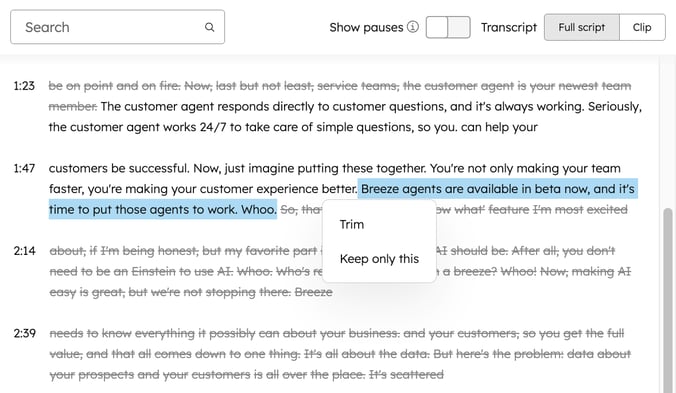Screen dimensions: 676x393
Task: Toggle the Show pauses switch
Action: (448, 27)
